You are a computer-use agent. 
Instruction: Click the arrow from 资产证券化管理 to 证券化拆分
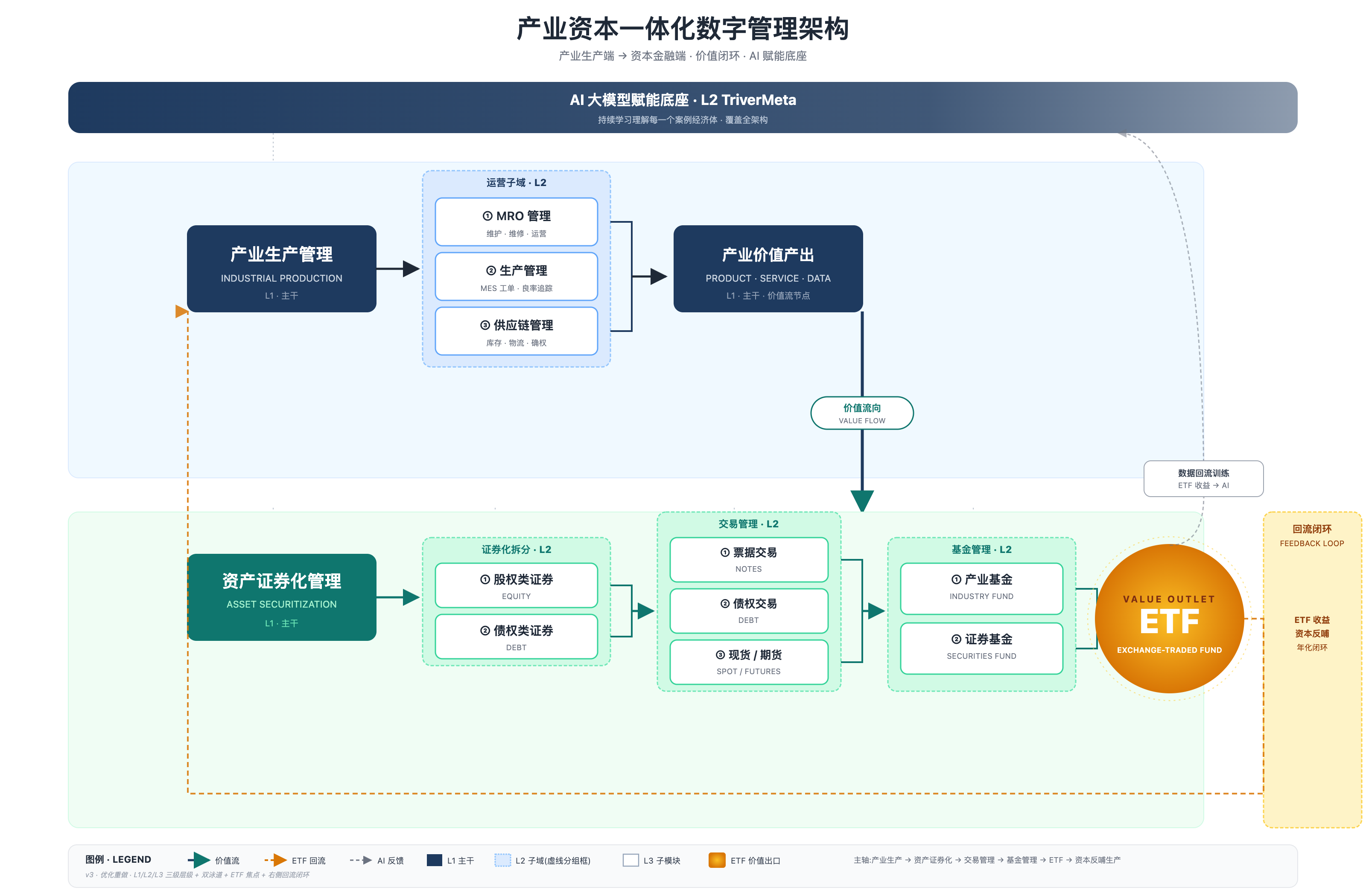(398, 597)
